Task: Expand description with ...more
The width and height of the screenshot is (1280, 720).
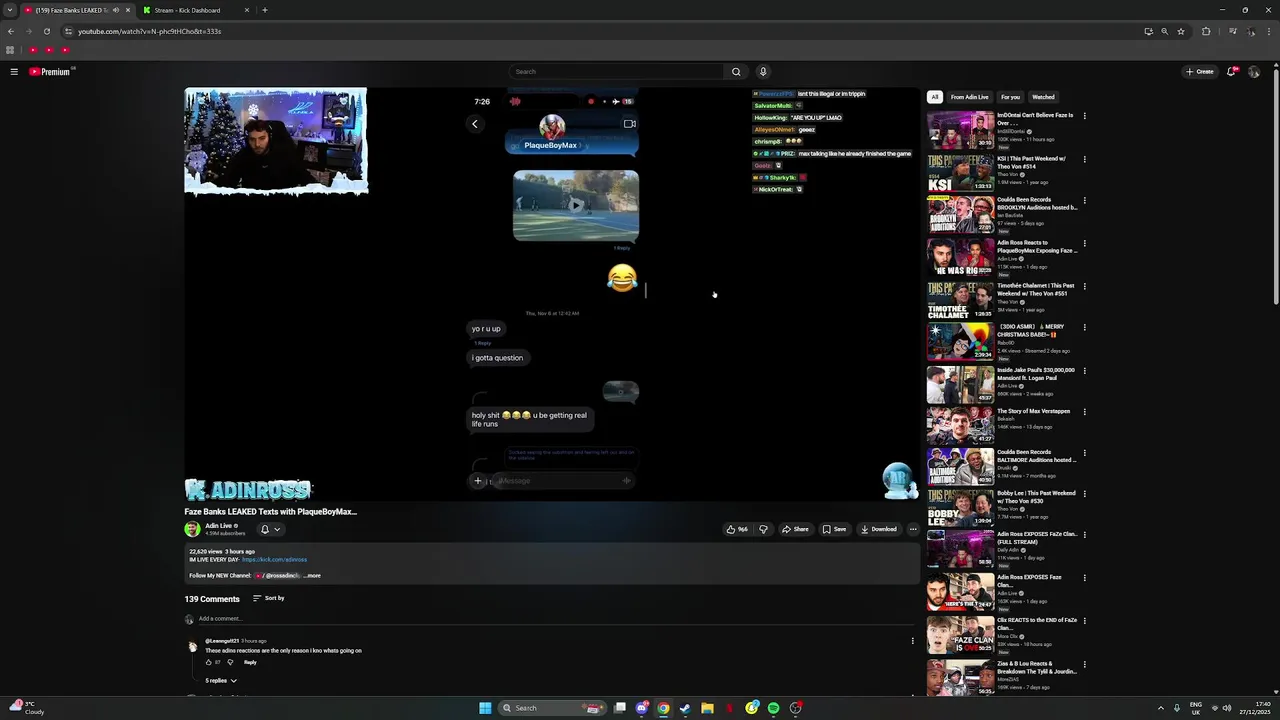Action: 313,576
